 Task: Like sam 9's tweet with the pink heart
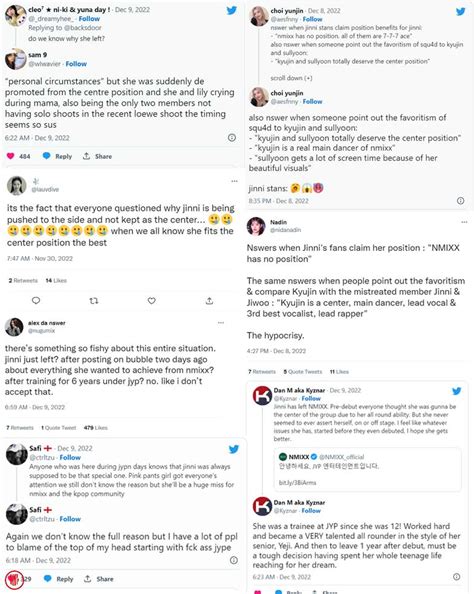[11, 156]
